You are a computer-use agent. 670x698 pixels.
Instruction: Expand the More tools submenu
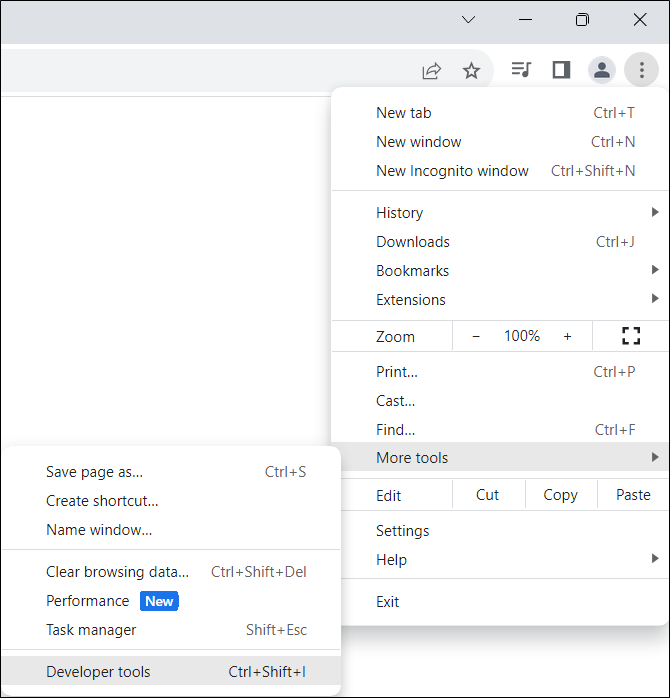click(x=500, y=457)
